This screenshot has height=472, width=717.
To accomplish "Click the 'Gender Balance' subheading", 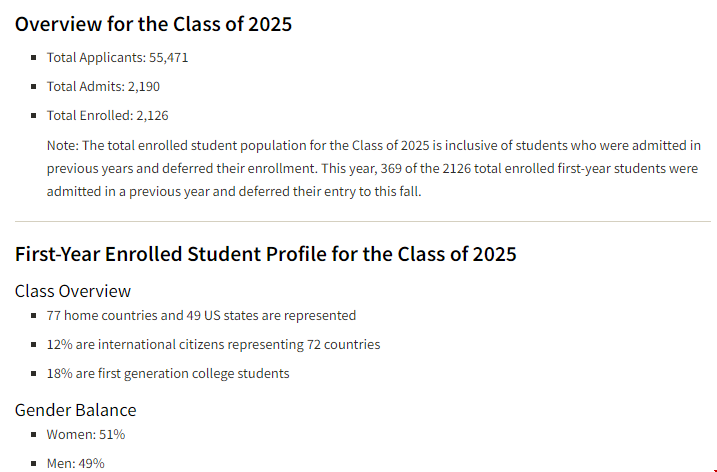I will (75, 410).
